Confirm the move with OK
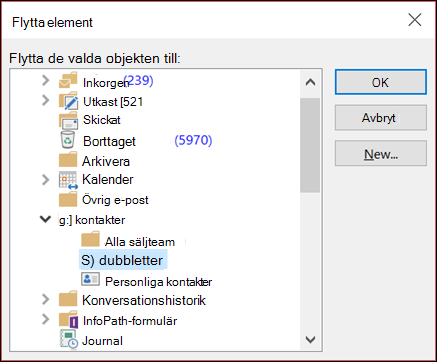Image resolution: width=437 pixels, height=362 pixels. click(381, 82)
